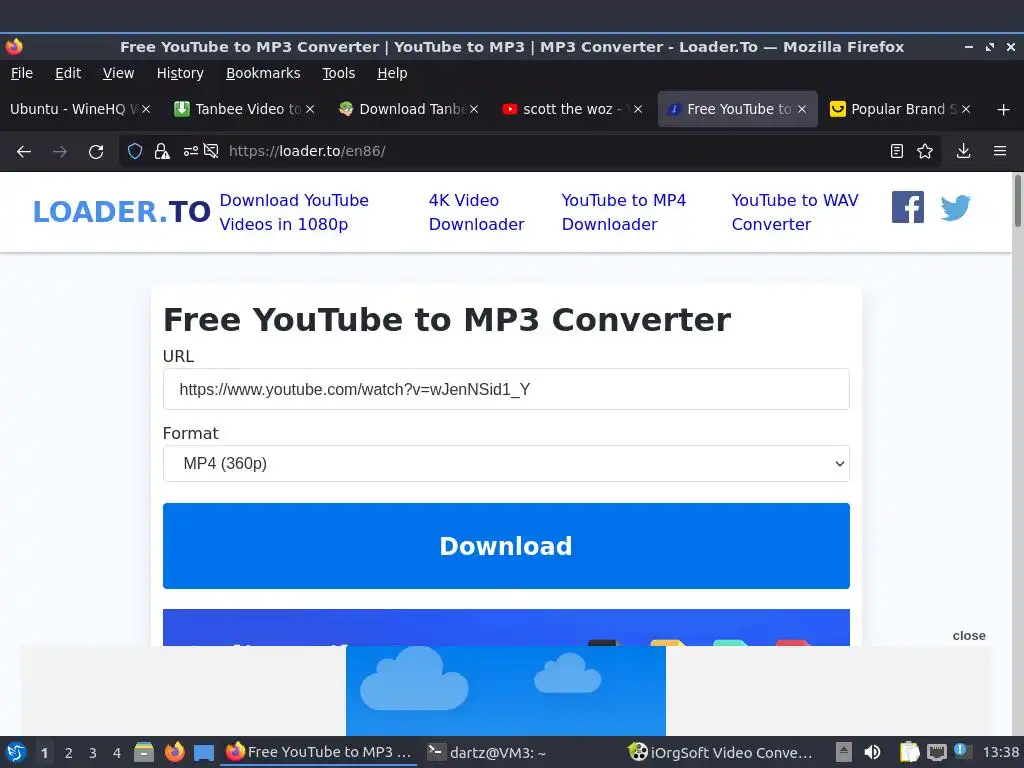The image size is (1024, 768).
Task: Open the Firefox hamburger application menu
Action: pyautogui.click(x=1000, y=152)
